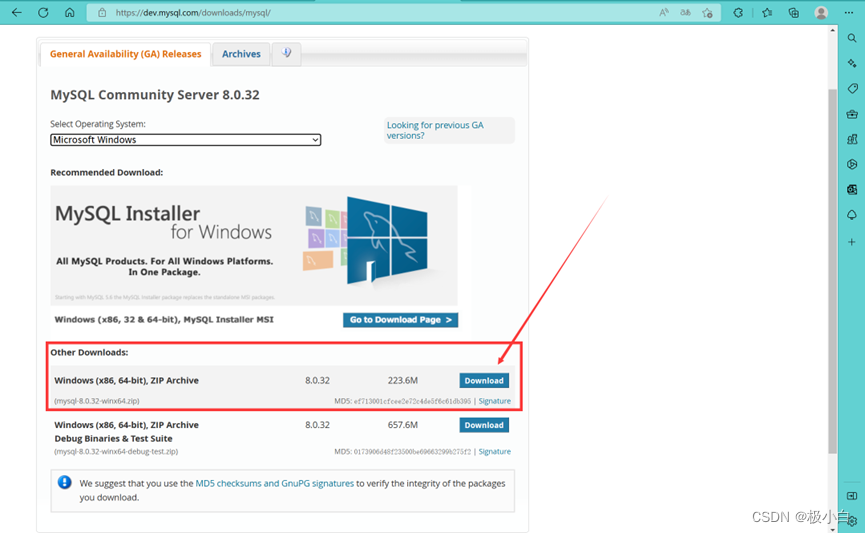View site information via the lock icon
This screenshot has width=865, height=533.
pyautogui.click(x=102, y=12)
